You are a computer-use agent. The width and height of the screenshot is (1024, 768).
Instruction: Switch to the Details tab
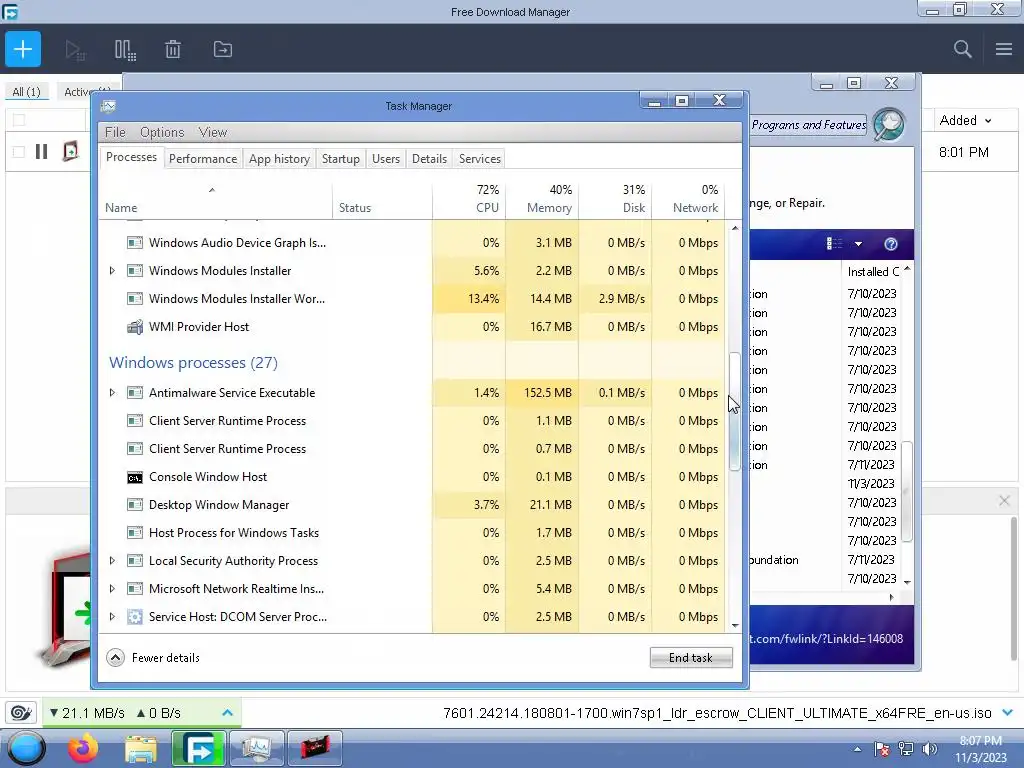(x=429, y=159)
